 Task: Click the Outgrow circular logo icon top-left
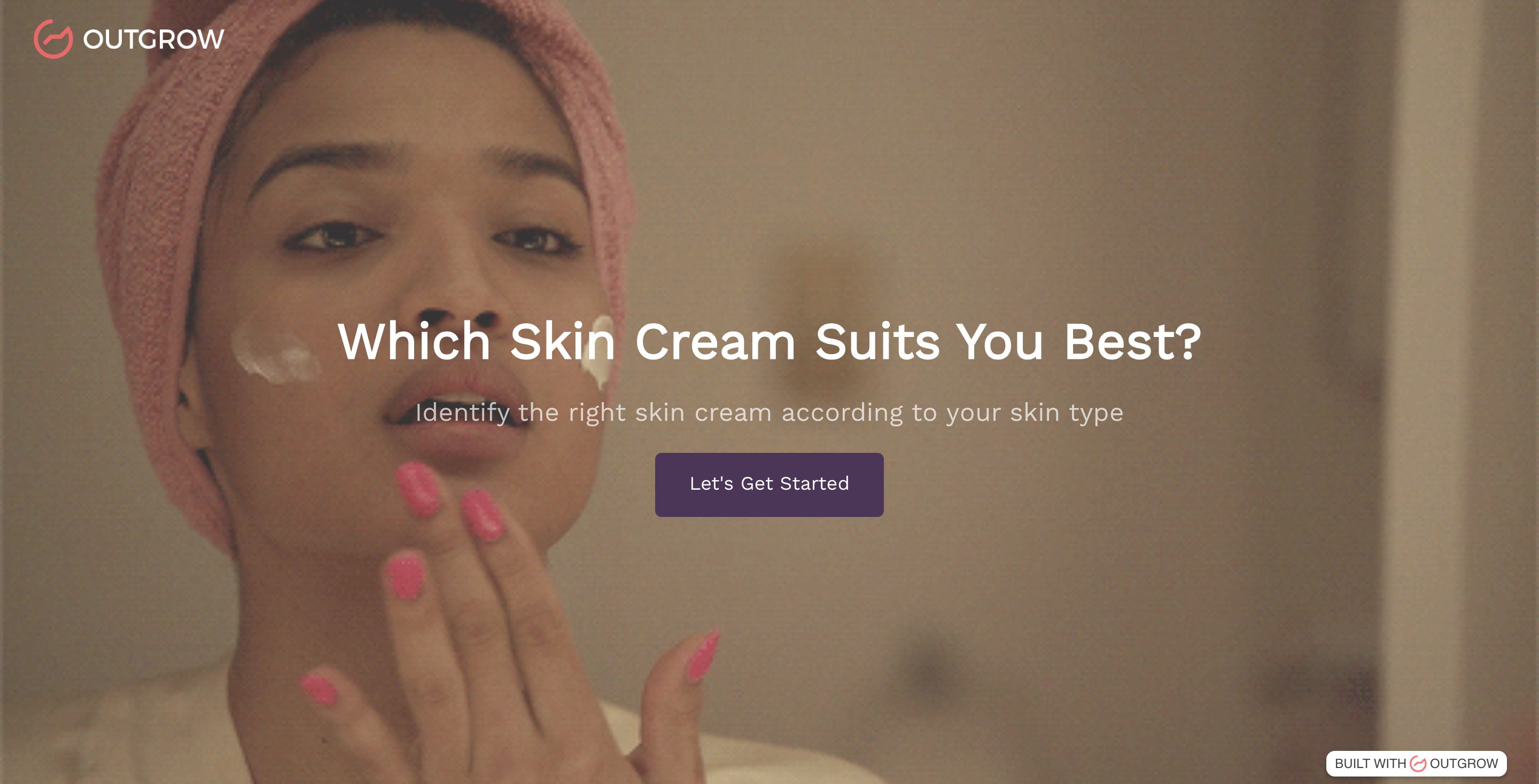[x=53, y=39]
